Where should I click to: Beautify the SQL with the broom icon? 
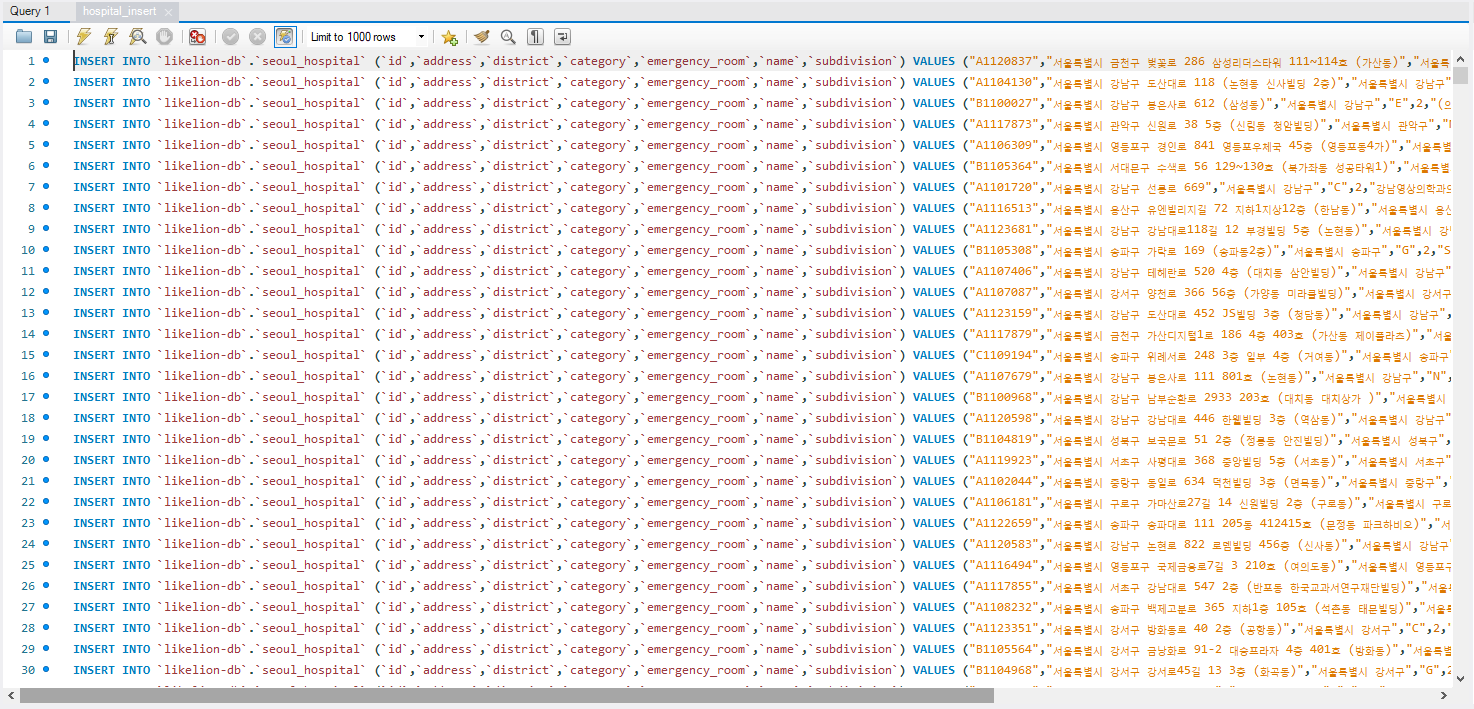coord(482,37)
